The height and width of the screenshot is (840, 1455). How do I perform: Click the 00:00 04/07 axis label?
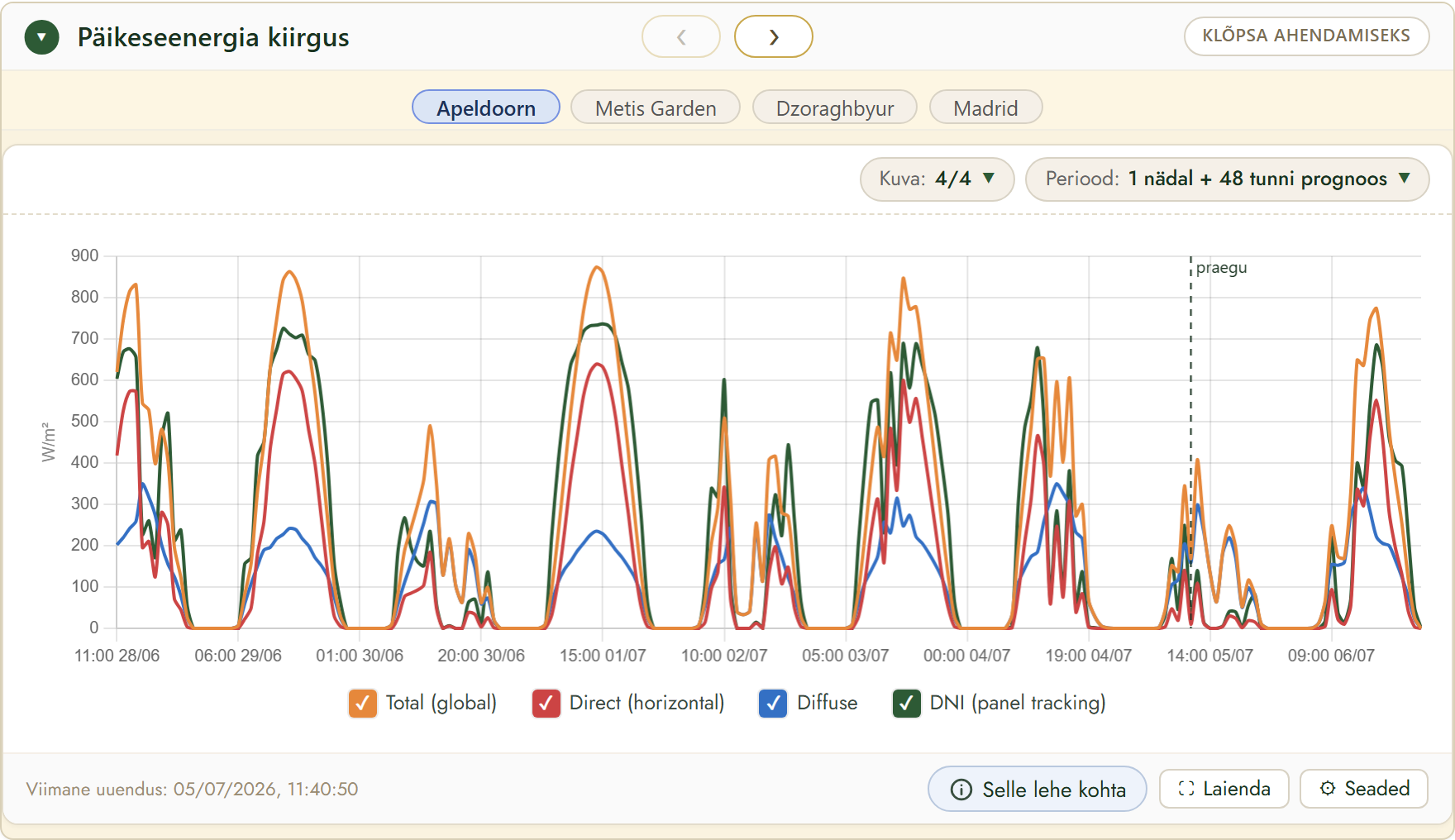click(967, 656)
